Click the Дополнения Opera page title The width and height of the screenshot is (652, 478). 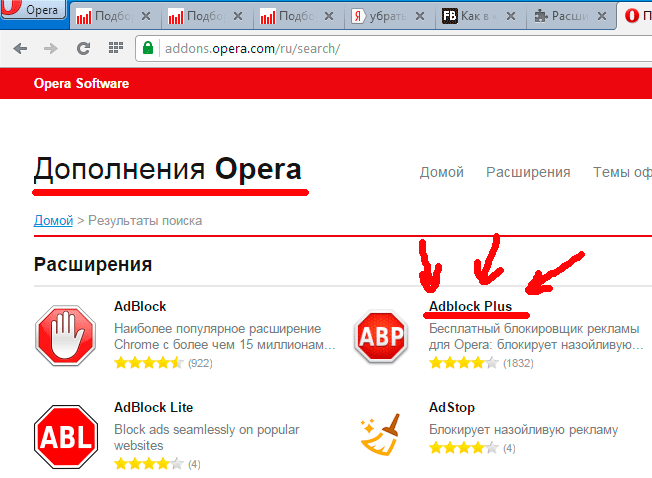pyautogui.click(x=168, y=169)
